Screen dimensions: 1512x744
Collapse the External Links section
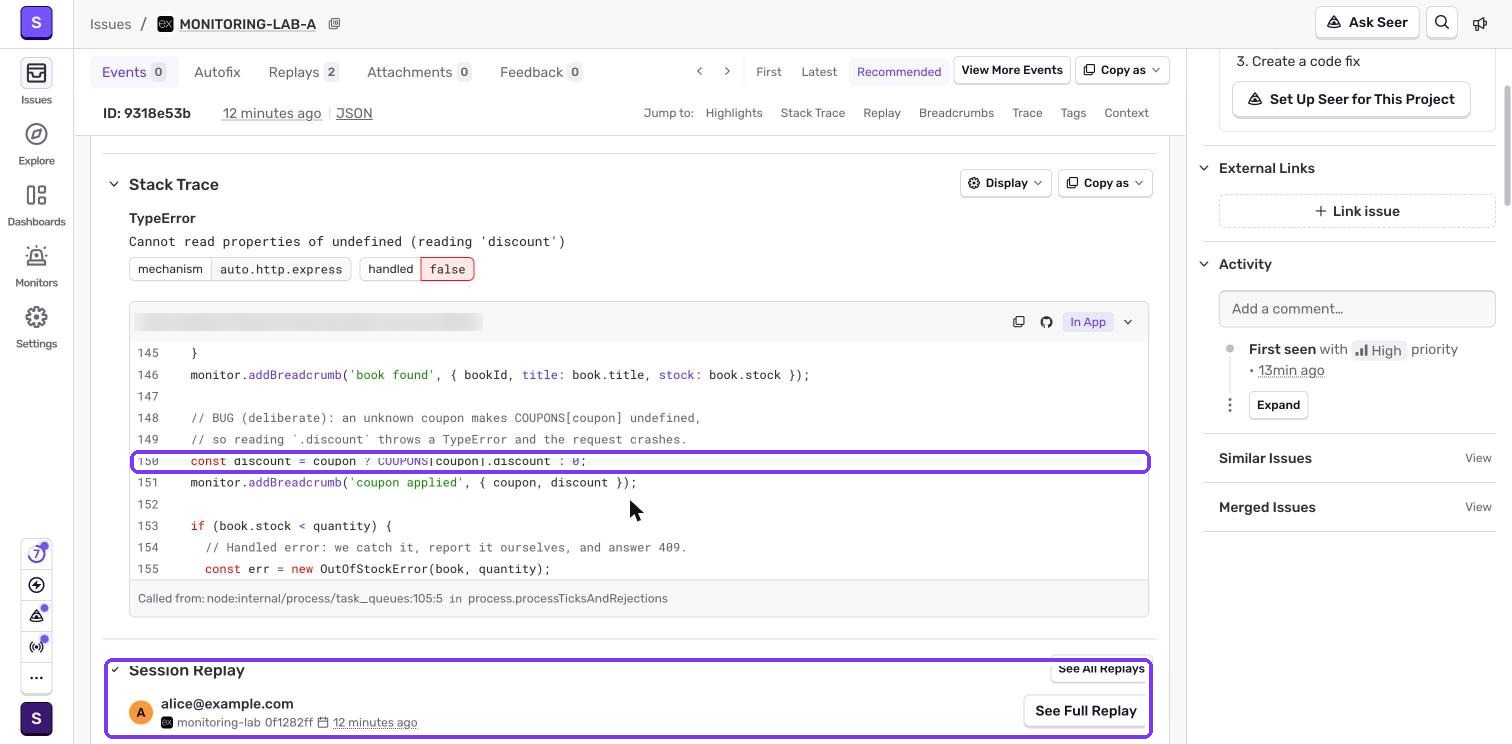pyautogui.click(x=1205, y=168)
